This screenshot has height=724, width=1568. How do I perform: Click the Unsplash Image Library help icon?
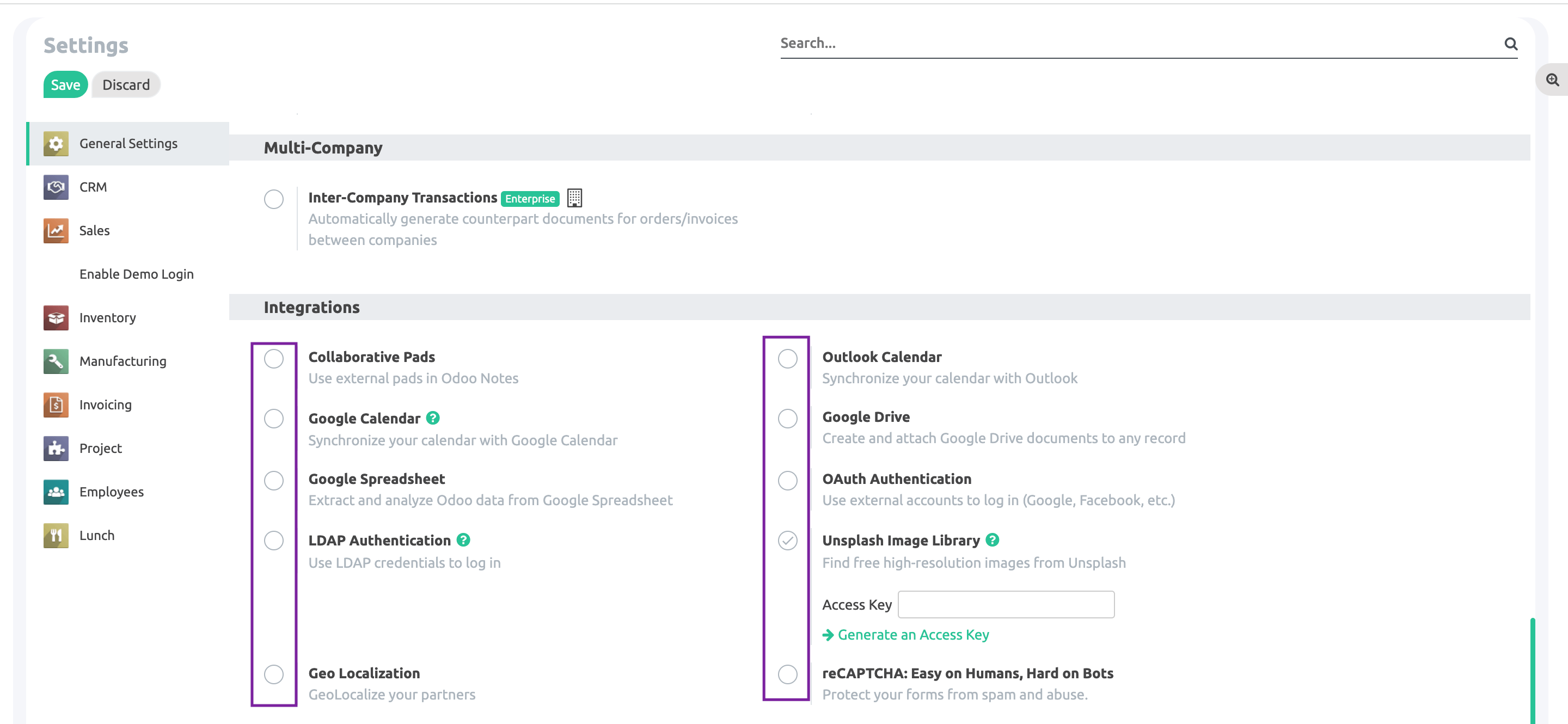(992, 539)
